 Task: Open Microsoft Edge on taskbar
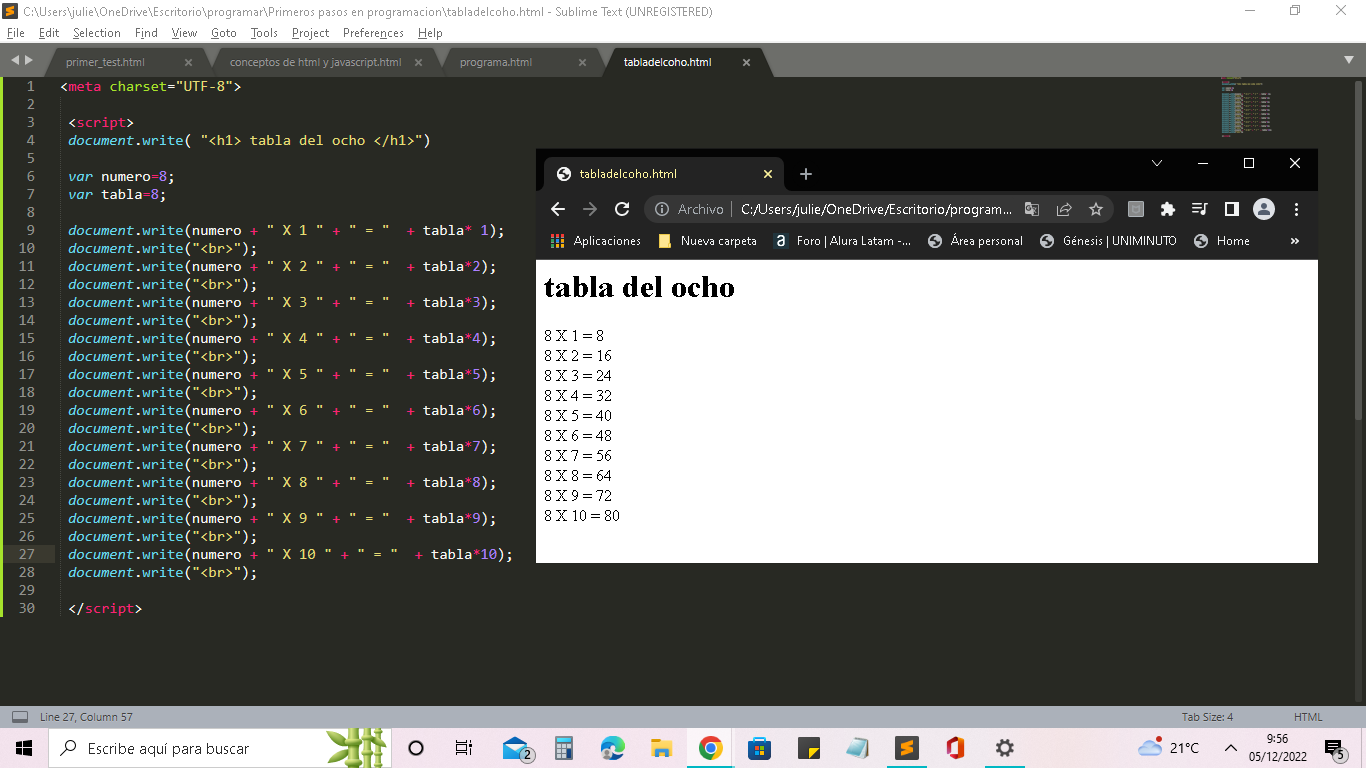coord(612,748)
